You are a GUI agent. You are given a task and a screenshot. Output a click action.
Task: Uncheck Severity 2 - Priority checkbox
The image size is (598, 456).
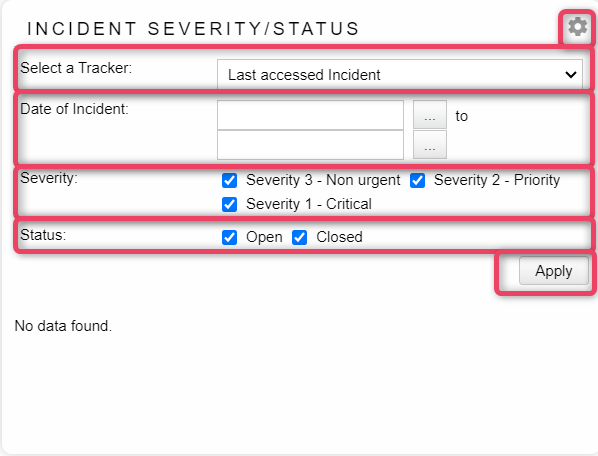click(x=418, y=180)
